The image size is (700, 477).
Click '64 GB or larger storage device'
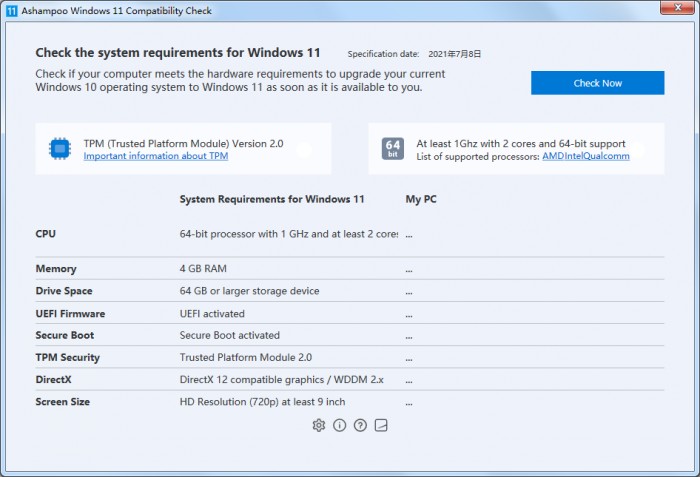pyautogui.click(x=250, y=291)
